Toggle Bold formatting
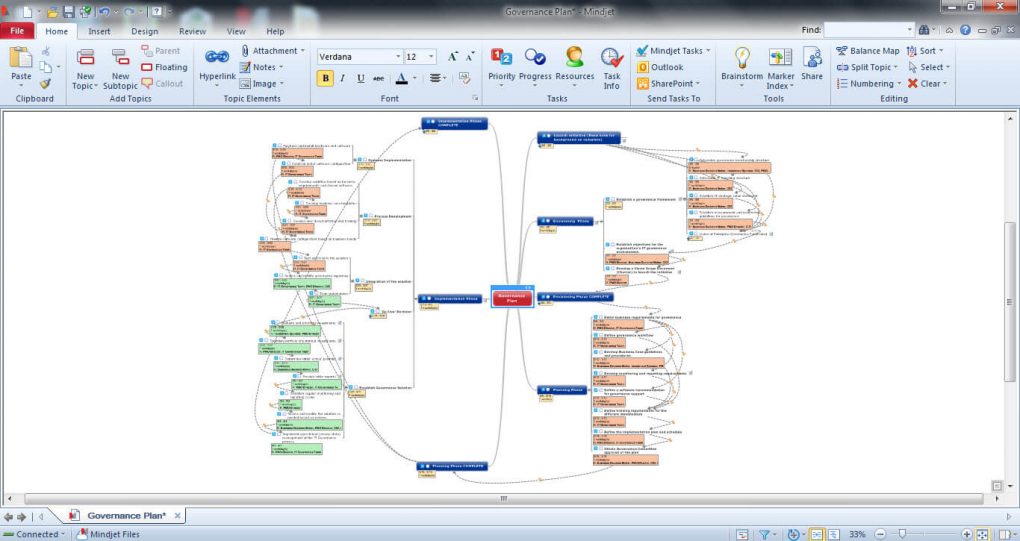This screenshot has height=541, width=1020. point(325,78)
